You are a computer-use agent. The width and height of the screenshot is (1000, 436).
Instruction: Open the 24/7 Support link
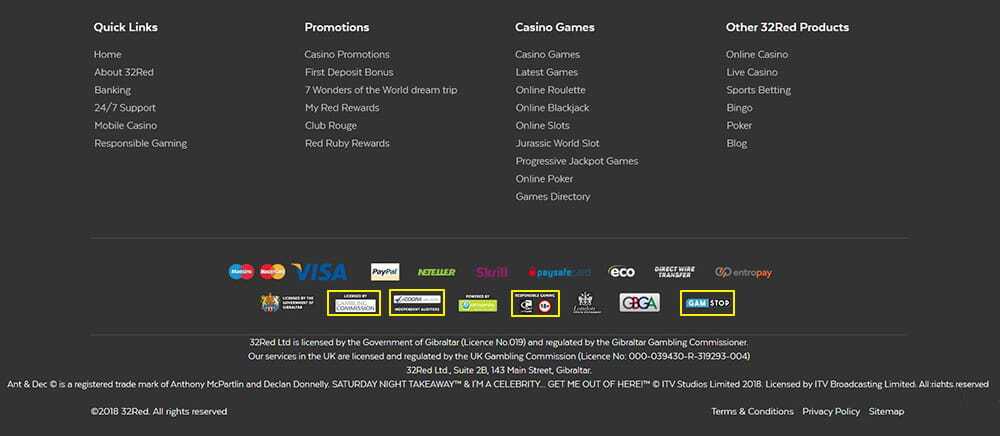click(125, 108)
